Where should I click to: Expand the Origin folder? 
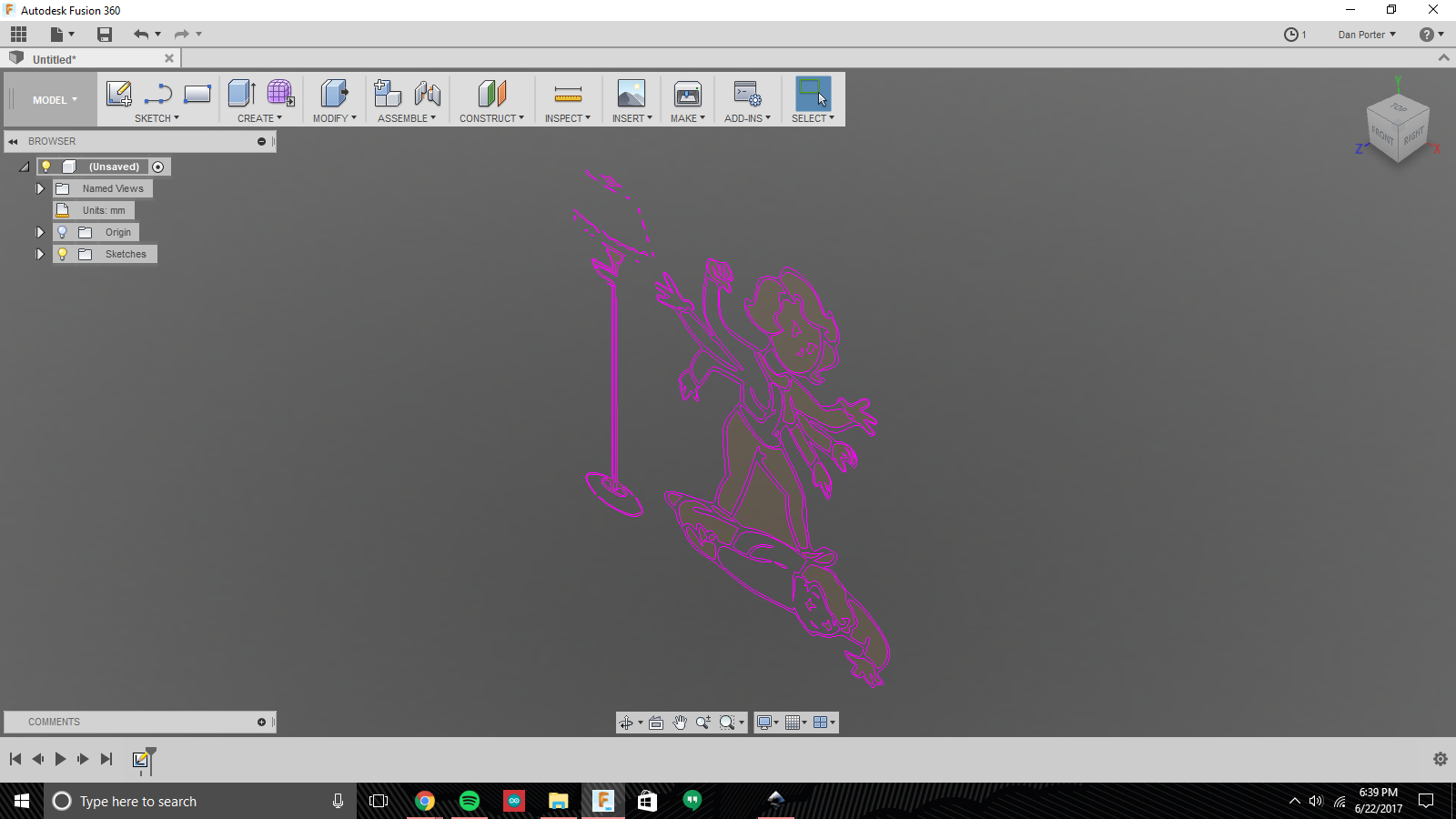pos(40,232)
